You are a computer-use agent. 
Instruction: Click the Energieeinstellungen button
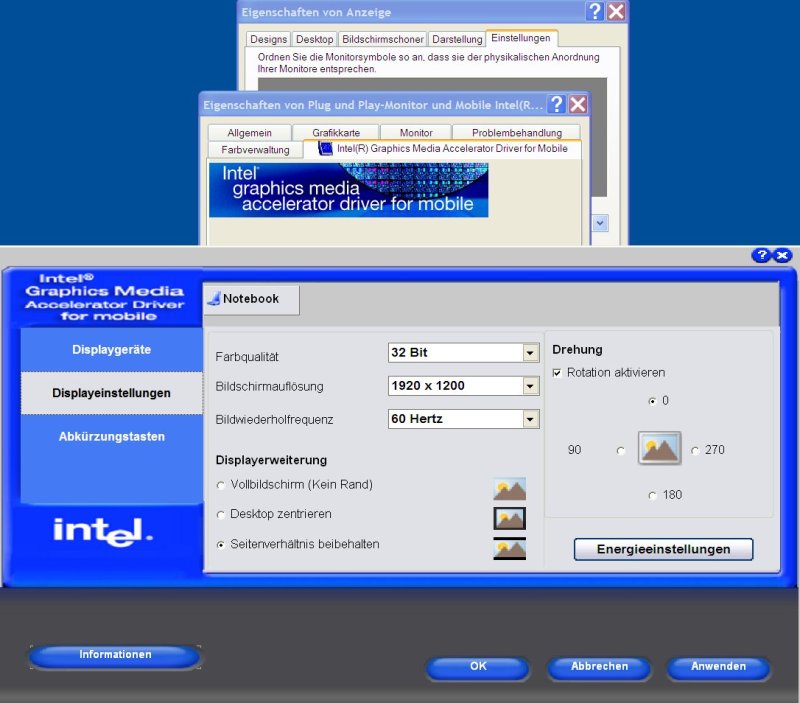point(663,549)
